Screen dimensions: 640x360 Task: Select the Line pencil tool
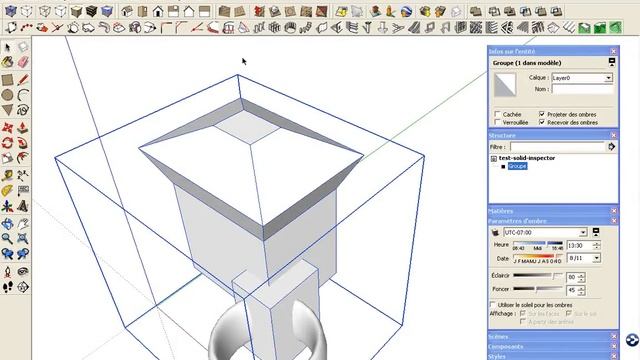pos(23,80)
